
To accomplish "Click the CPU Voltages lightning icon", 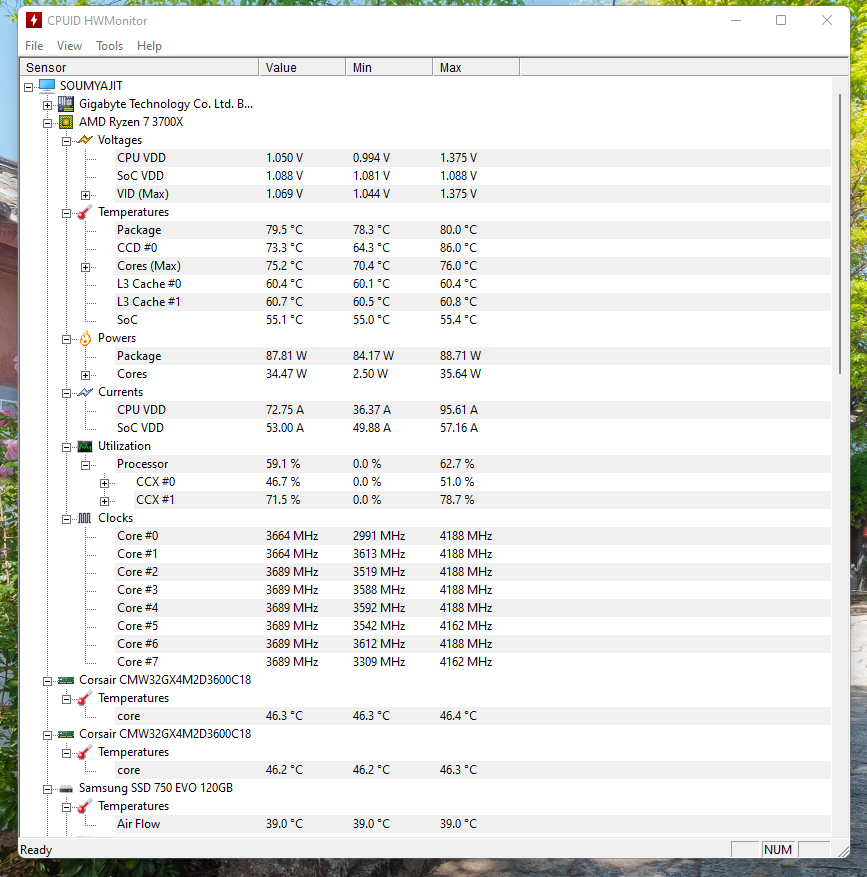I will pos(85,140).
